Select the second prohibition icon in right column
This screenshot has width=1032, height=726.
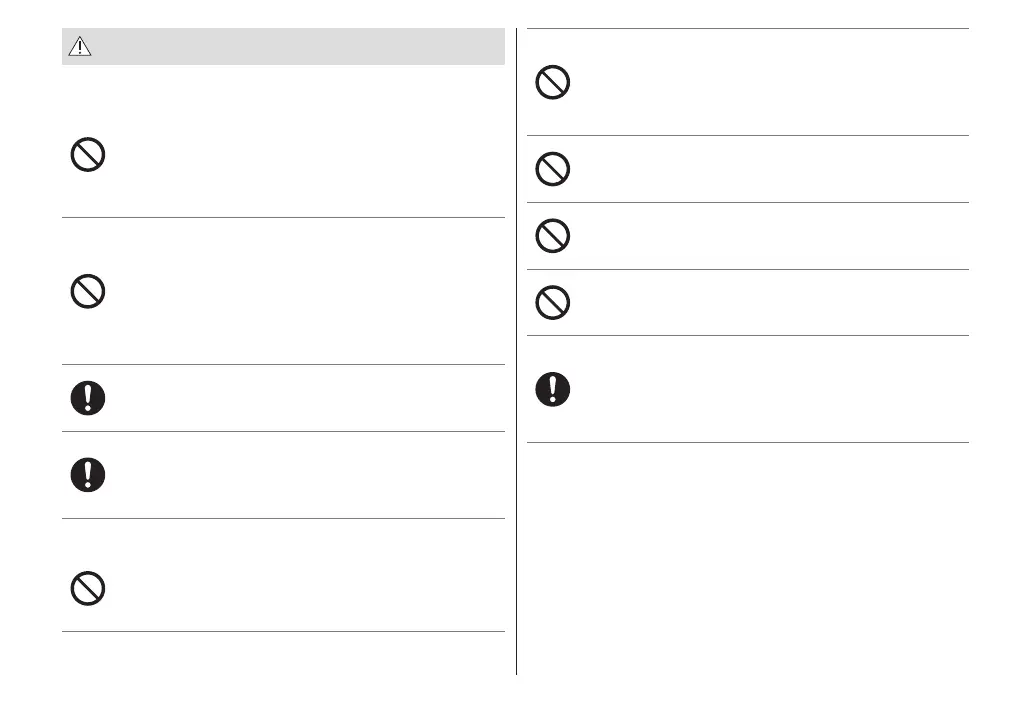coord(553,169)
